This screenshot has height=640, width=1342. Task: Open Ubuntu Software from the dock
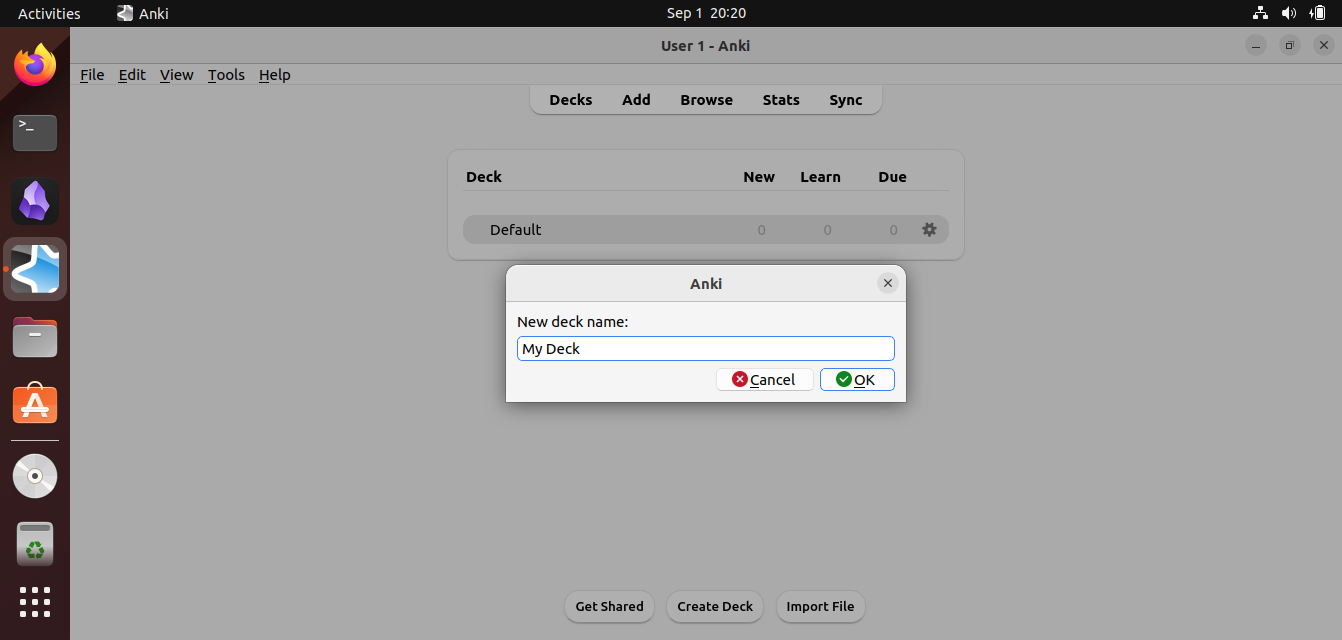pyautogui.click(x=34, y=403)
